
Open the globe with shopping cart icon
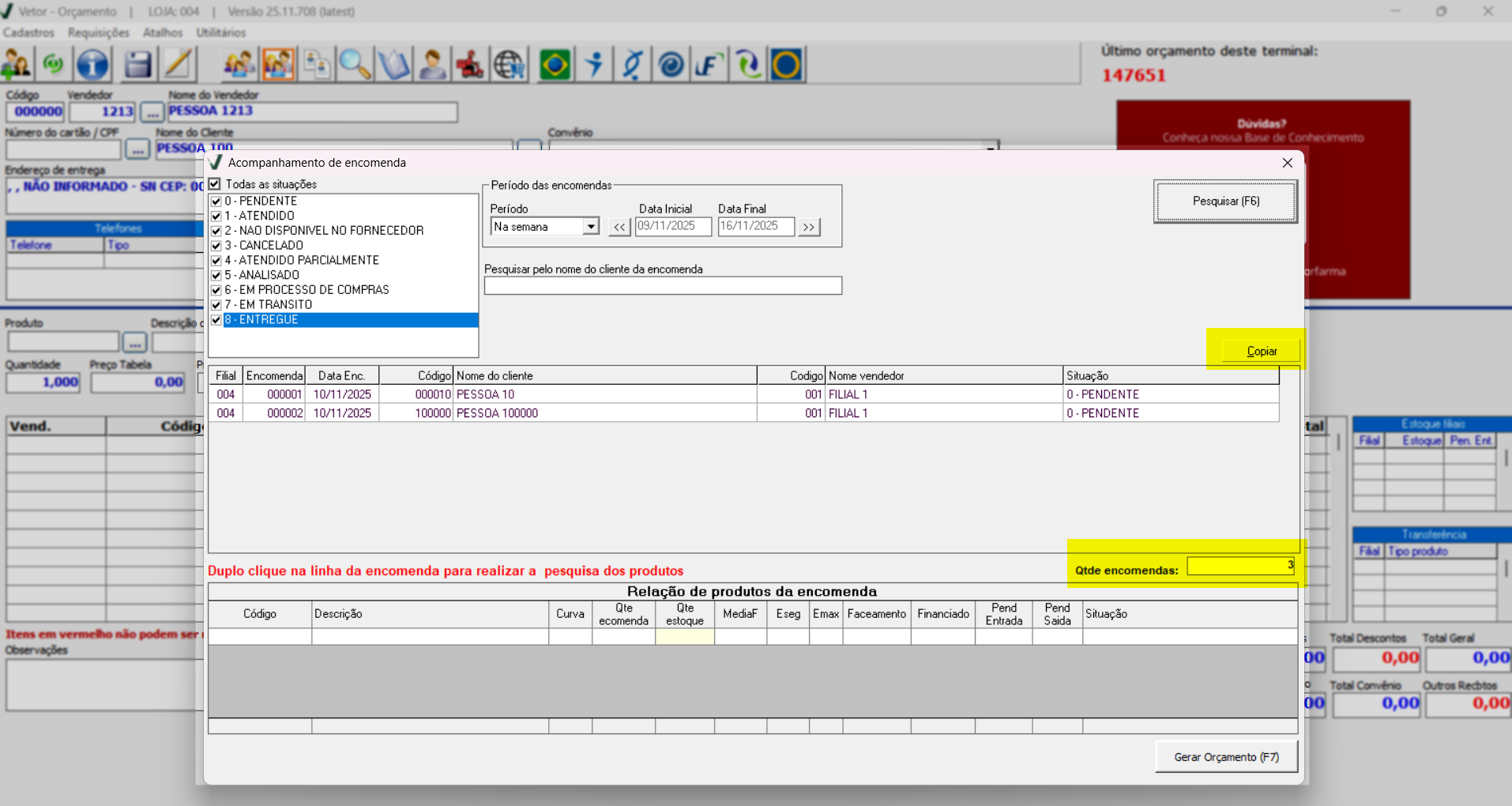tap(510, 65)
